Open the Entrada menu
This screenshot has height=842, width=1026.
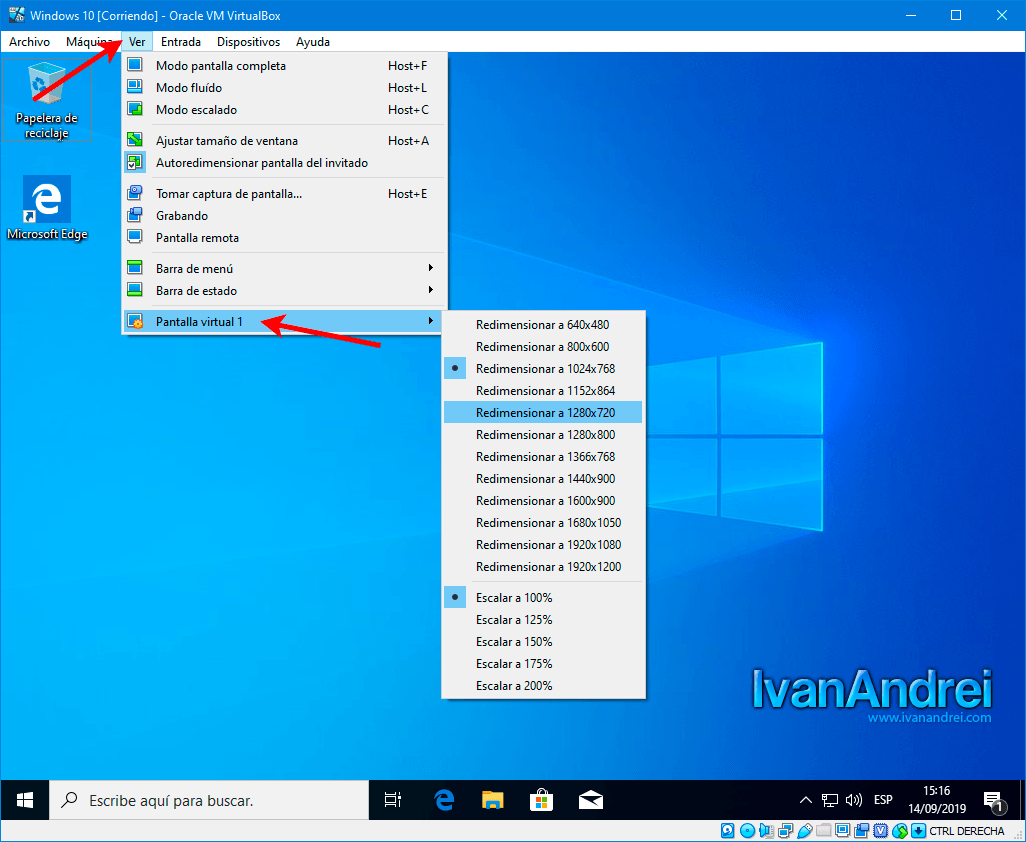(x=181, y=42)
